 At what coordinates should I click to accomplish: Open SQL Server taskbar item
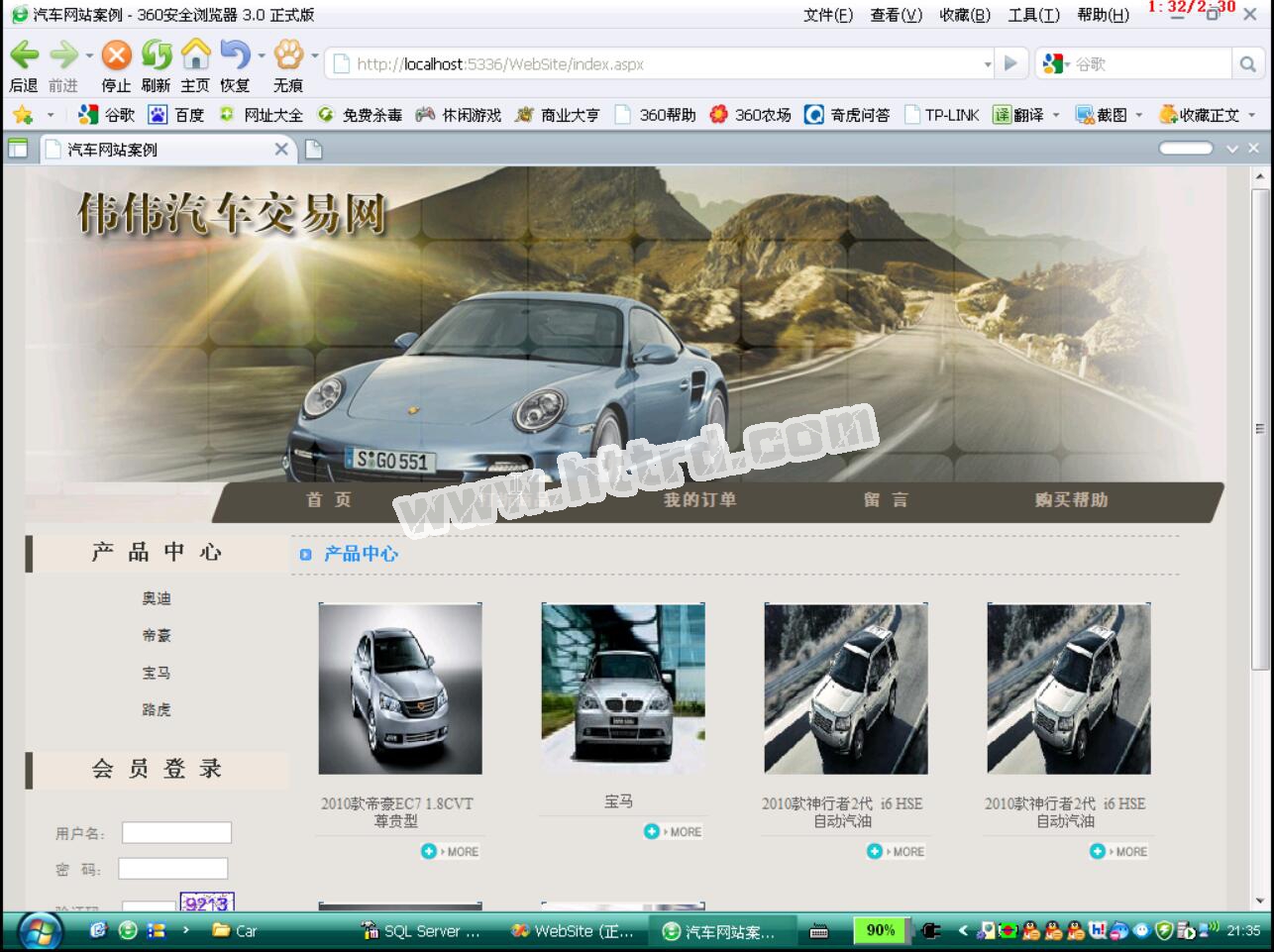pos(421,931)
